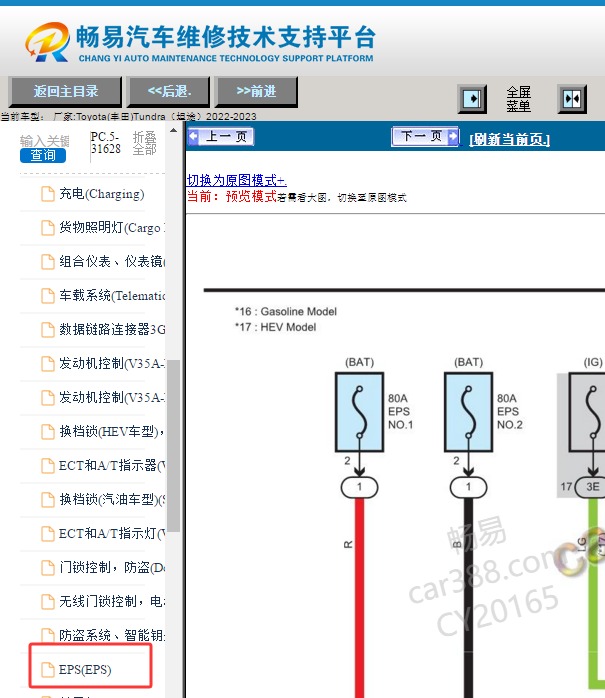This screenshot has height=698, width=605.
Task: Open the 全屏菜单 fullscreen menu label
Action: pyautogui.click(x=519, y=99)
